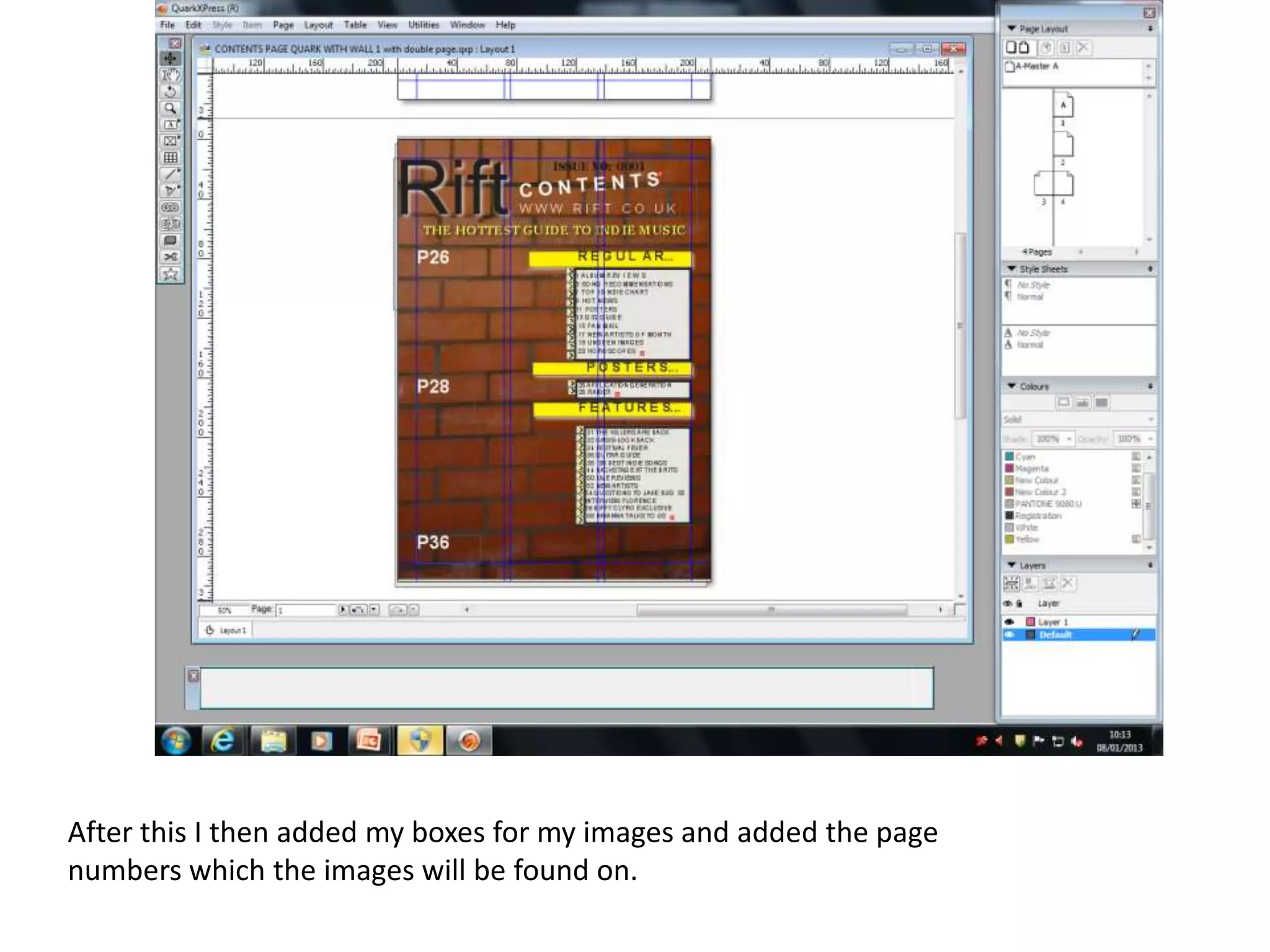Open the Shade percentage dropdown
This screenshot has width=1270, height=952.
[x=1069, y=439]
